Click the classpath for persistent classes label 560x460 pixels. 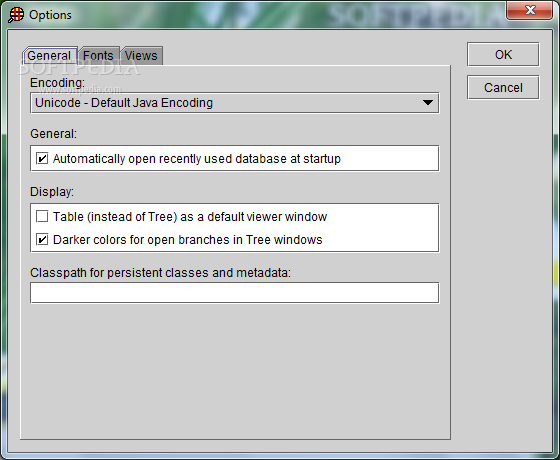click(x=160, y=273)
